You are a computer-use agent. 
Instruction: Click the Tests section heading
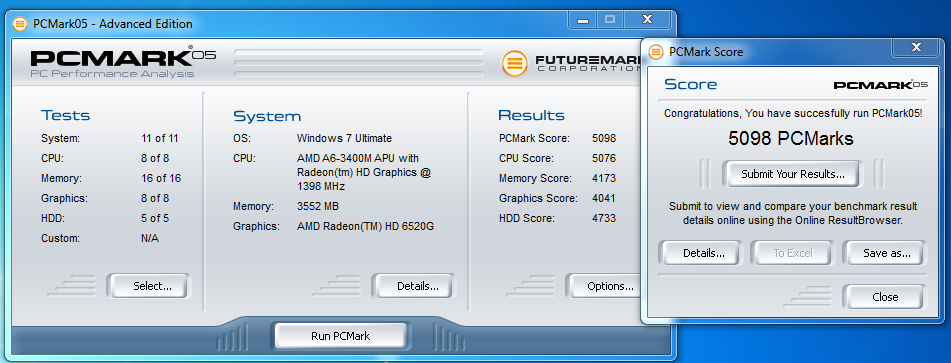66,115
